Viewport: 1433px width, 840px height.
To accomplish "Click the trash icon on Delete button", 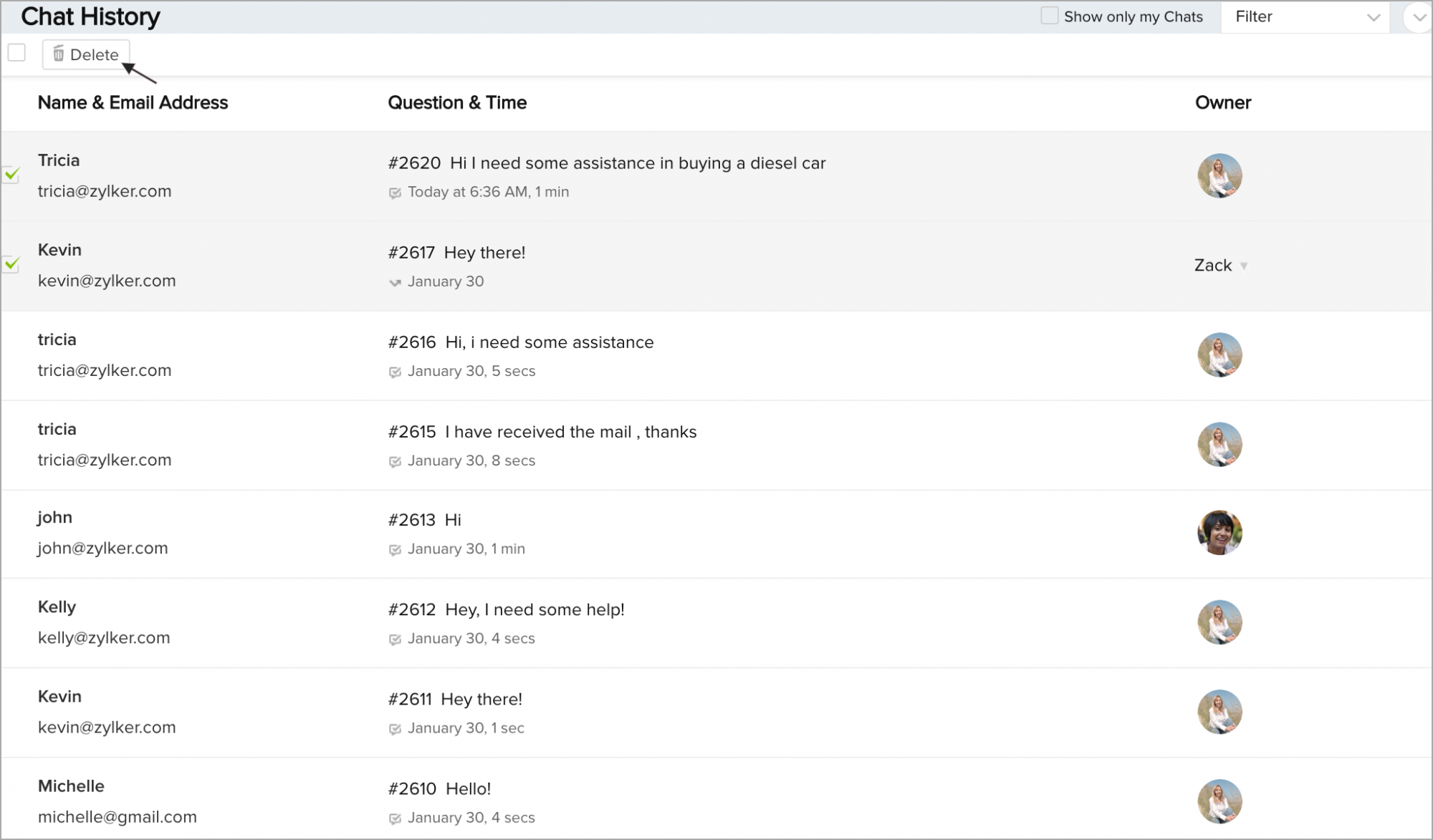I will tap(59, 54).
